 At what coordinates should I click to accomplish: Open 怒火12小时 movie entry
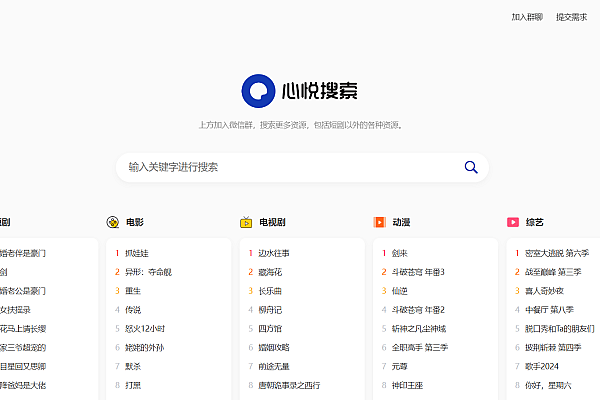tap(145, 328)
